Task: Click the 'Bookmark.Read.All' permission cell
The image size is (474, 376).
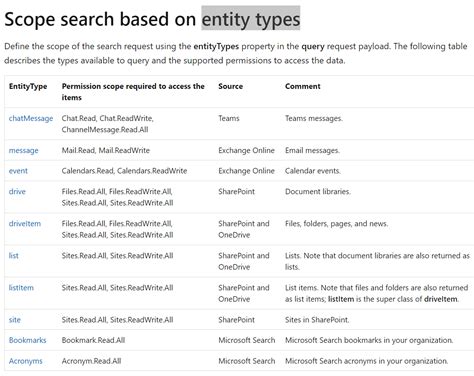Action: click(x=93, y=340)
